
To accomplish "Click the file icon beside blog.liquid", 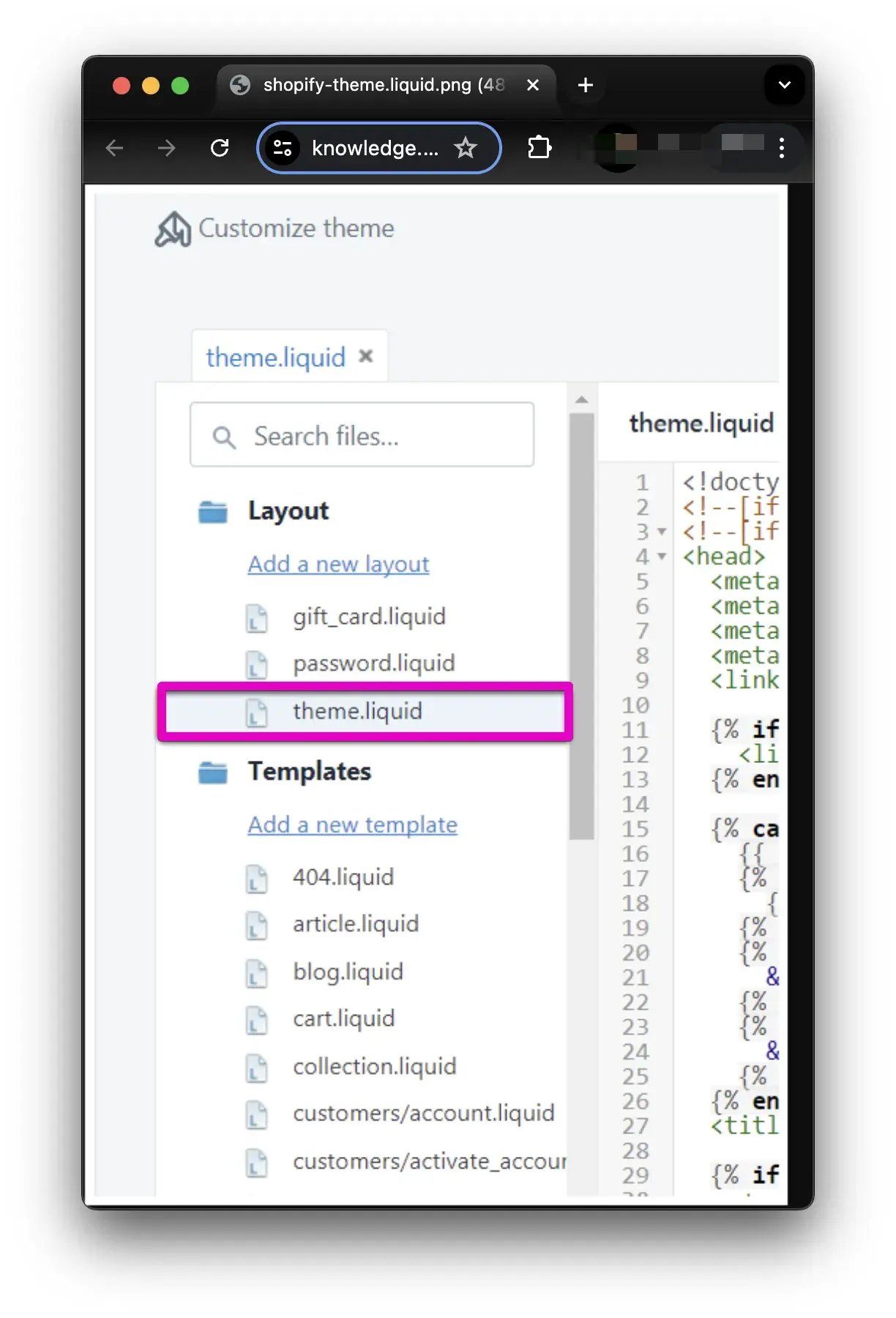I will click(x=256, y=973).
